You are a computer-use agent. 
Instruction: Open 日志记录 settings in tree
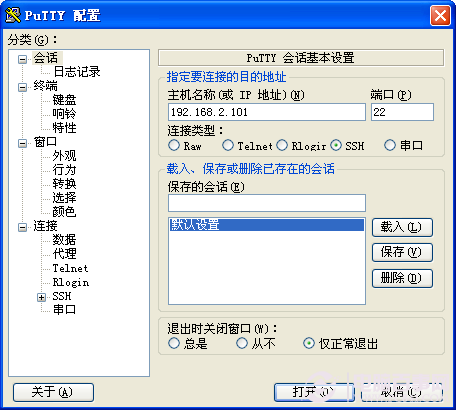[77, 72]
